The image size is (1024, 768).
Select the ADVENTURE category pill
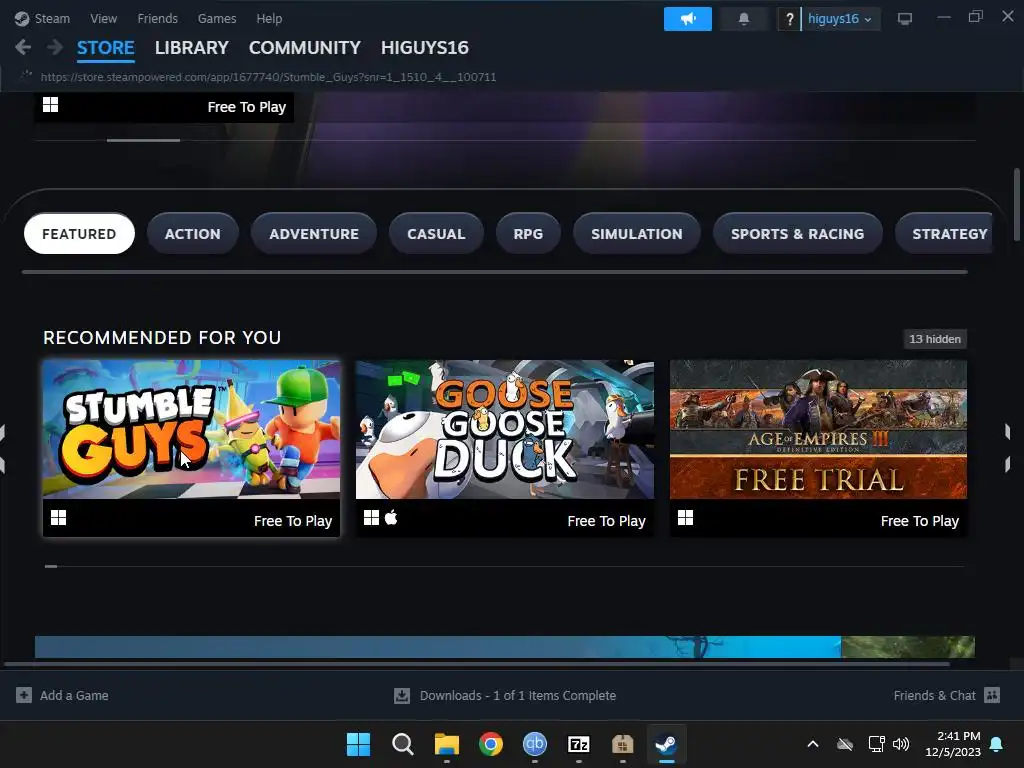tap(314, 234)
